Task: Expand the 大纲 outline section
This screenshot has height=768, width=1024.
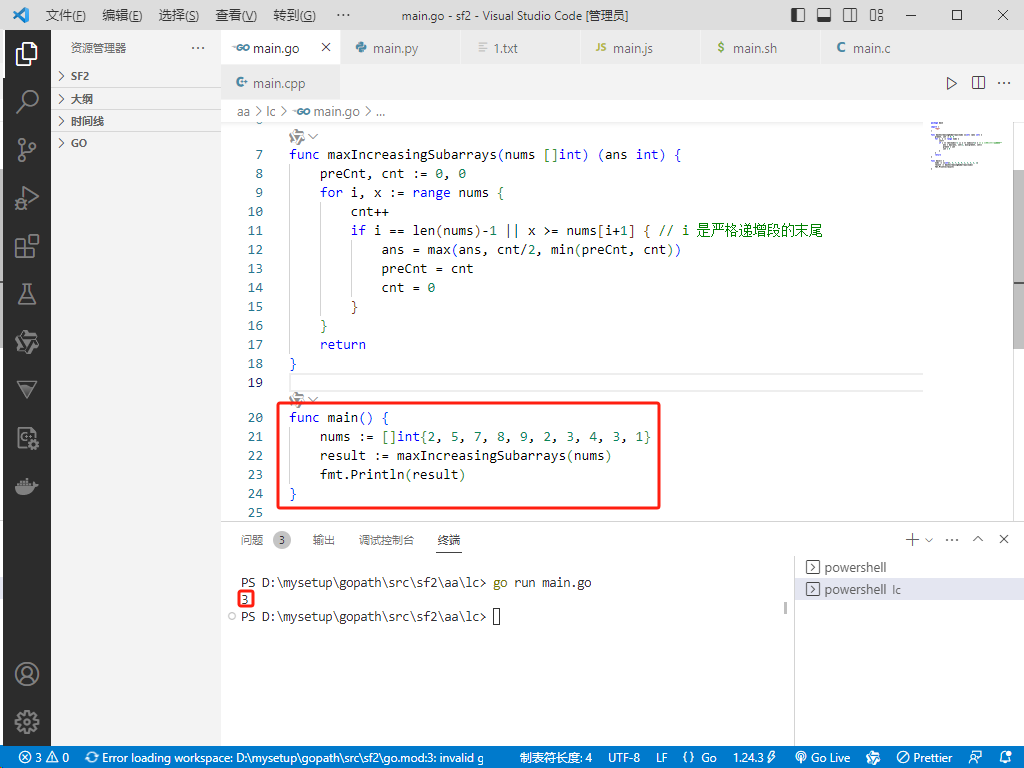Action: (x=136, y=99)
